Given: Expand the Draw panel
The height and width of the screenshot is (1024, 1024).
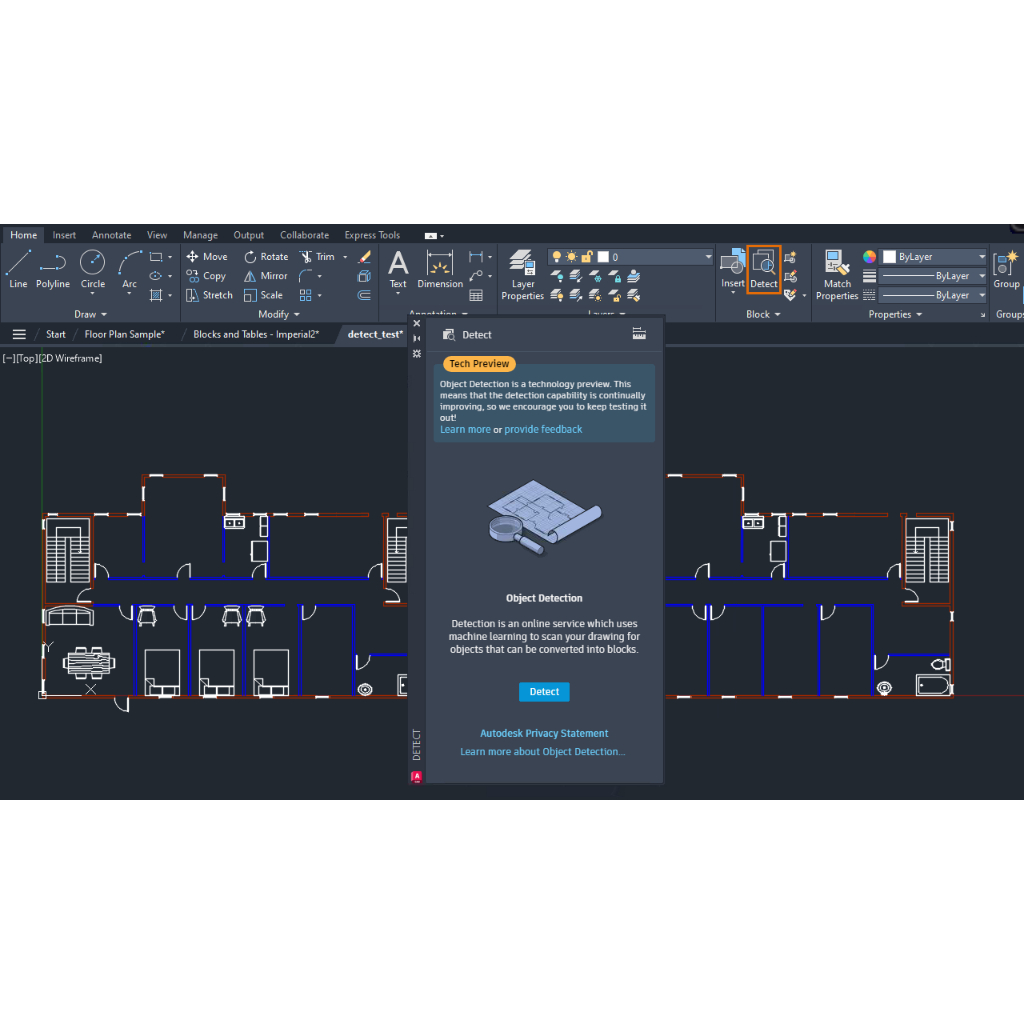Looking at the screenshot, I should point(90,314).
